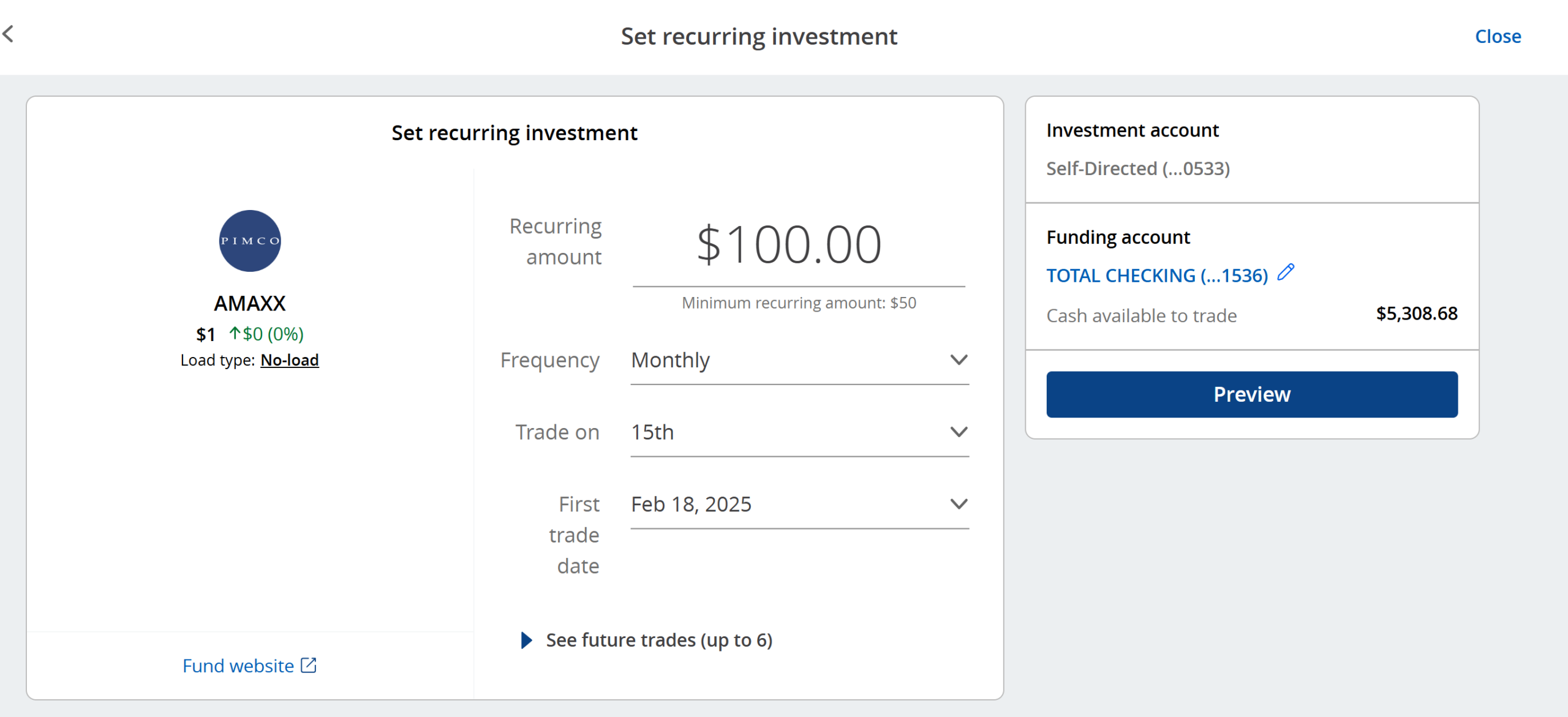
Task: Close the recurring investment dialog
Action: click(x=1498, y=37)
